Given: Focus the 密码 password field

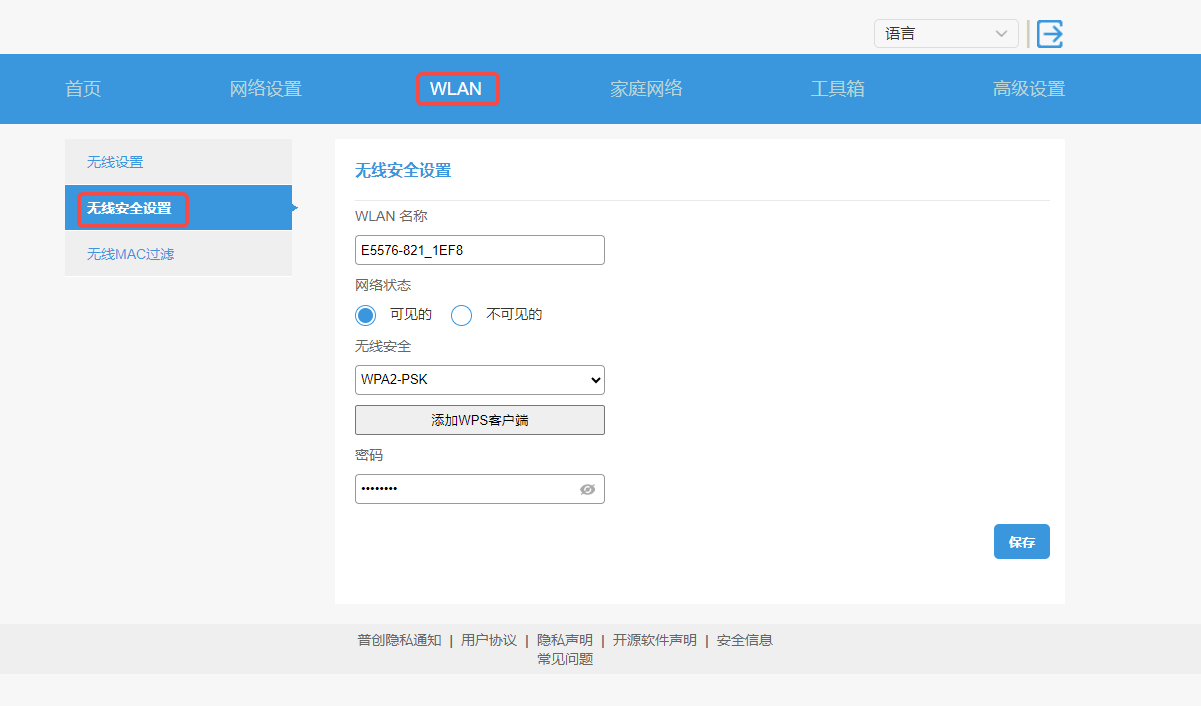Looking at the screenshot, I should [465, 489].
